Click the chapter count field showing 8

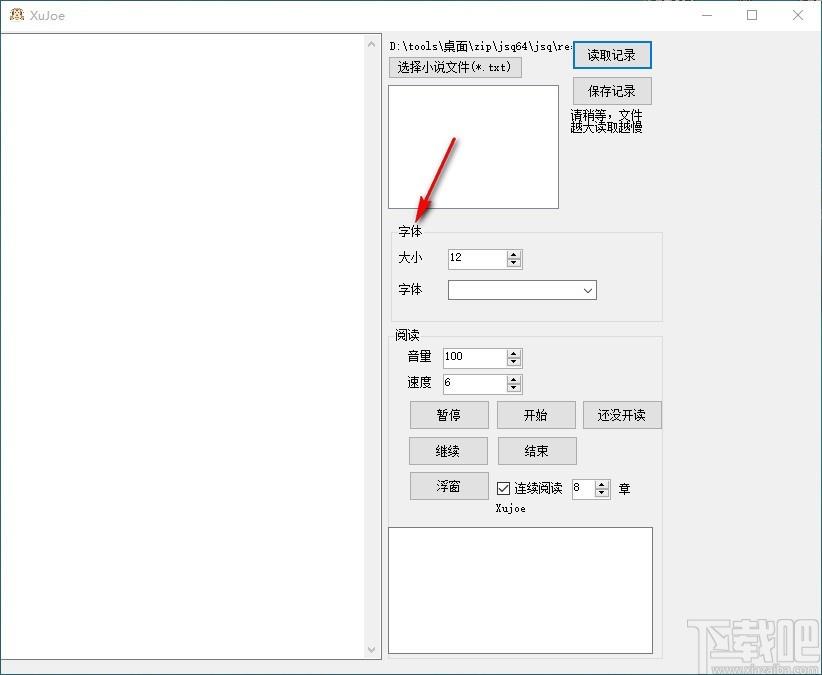click(x=583, y=489)
